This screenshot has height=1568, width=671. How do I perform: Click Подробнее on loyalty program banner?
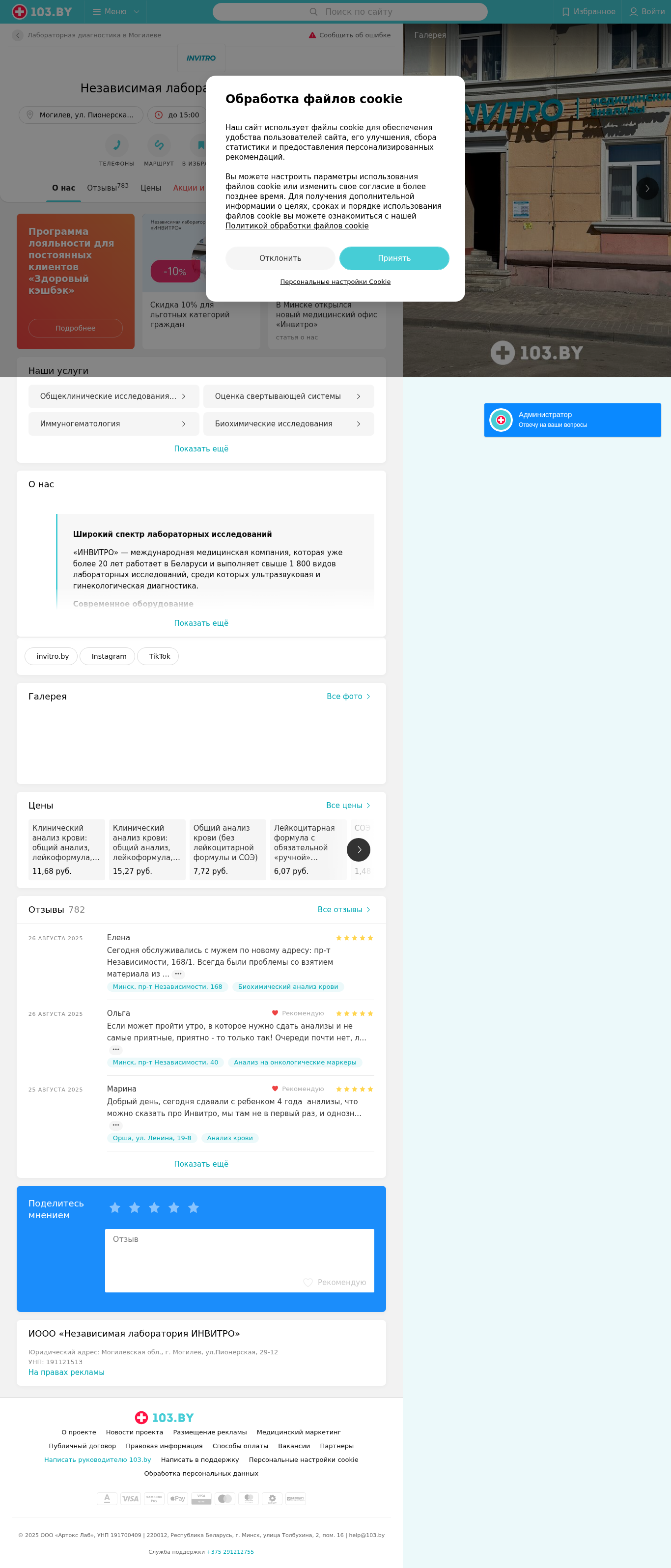point(76,328)
